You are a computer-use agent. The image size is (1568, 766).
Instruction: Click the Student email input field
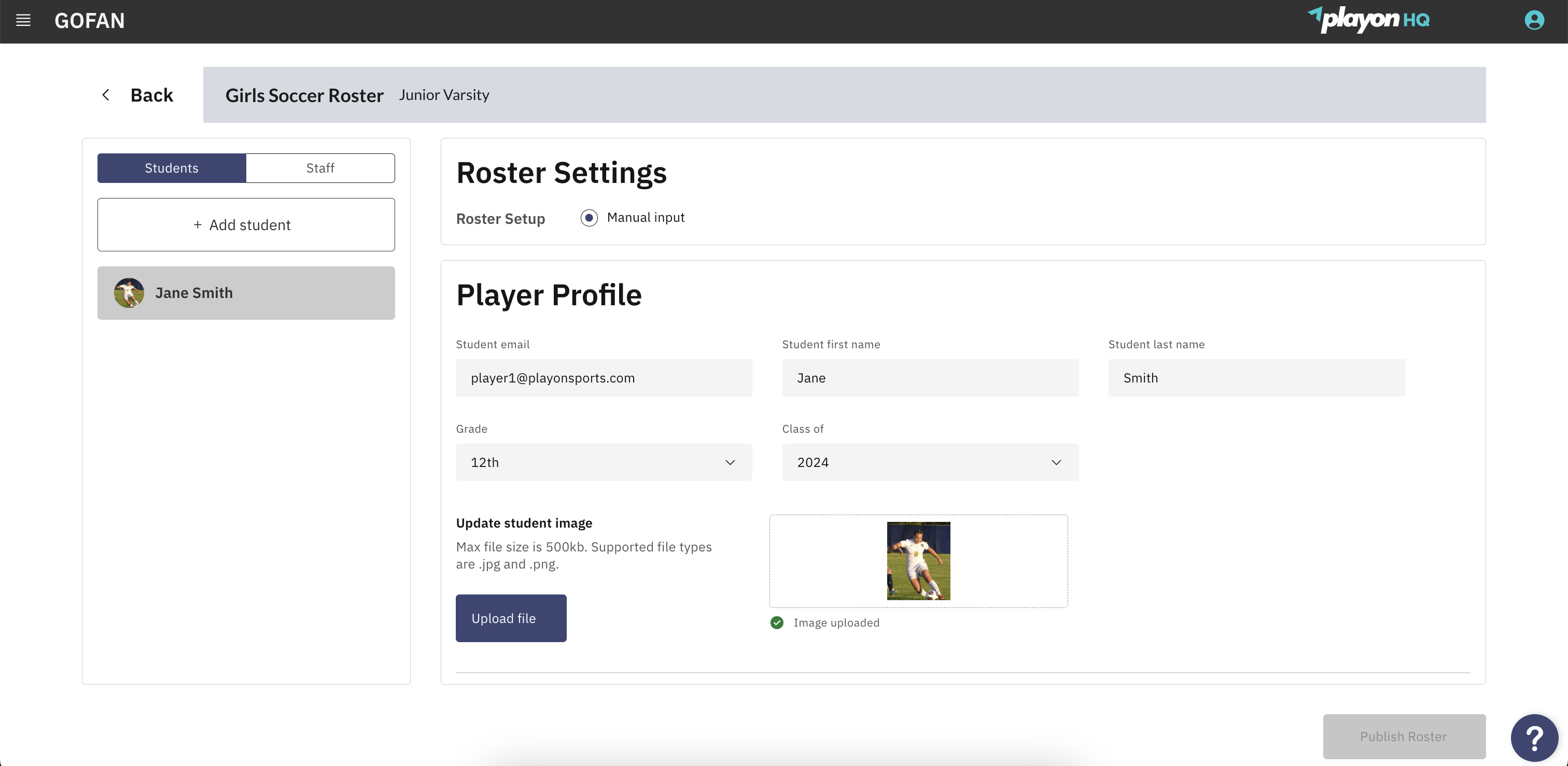pos(603,377)
